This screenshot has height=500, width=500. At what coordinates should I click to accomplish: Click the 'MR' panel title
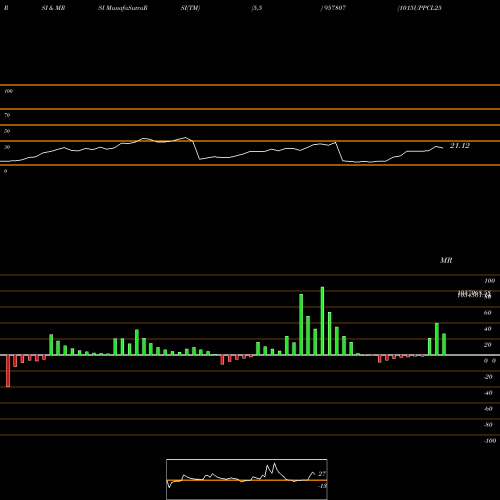446,260
